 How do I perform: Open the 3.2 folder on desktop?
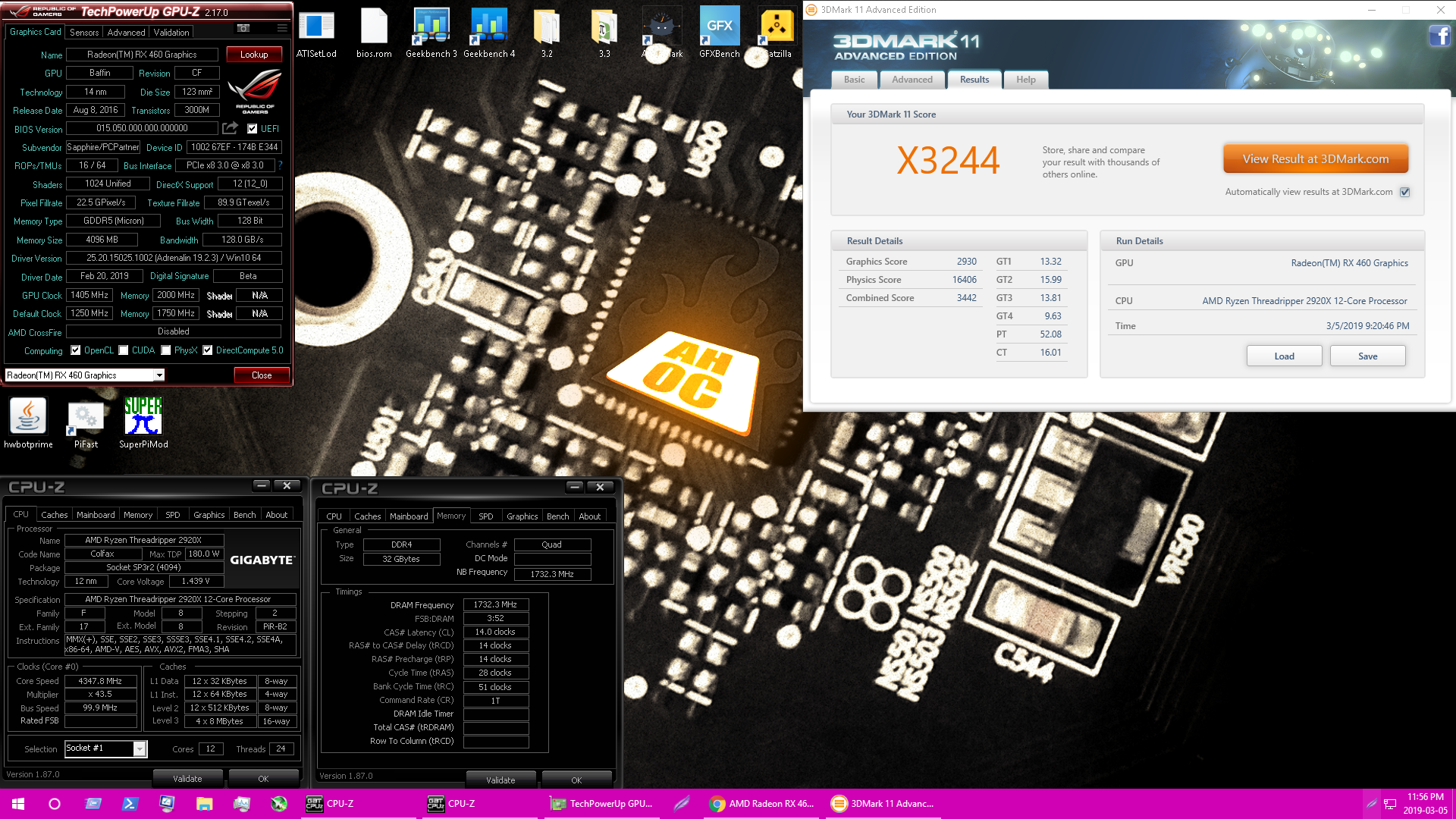click(547, 33)
